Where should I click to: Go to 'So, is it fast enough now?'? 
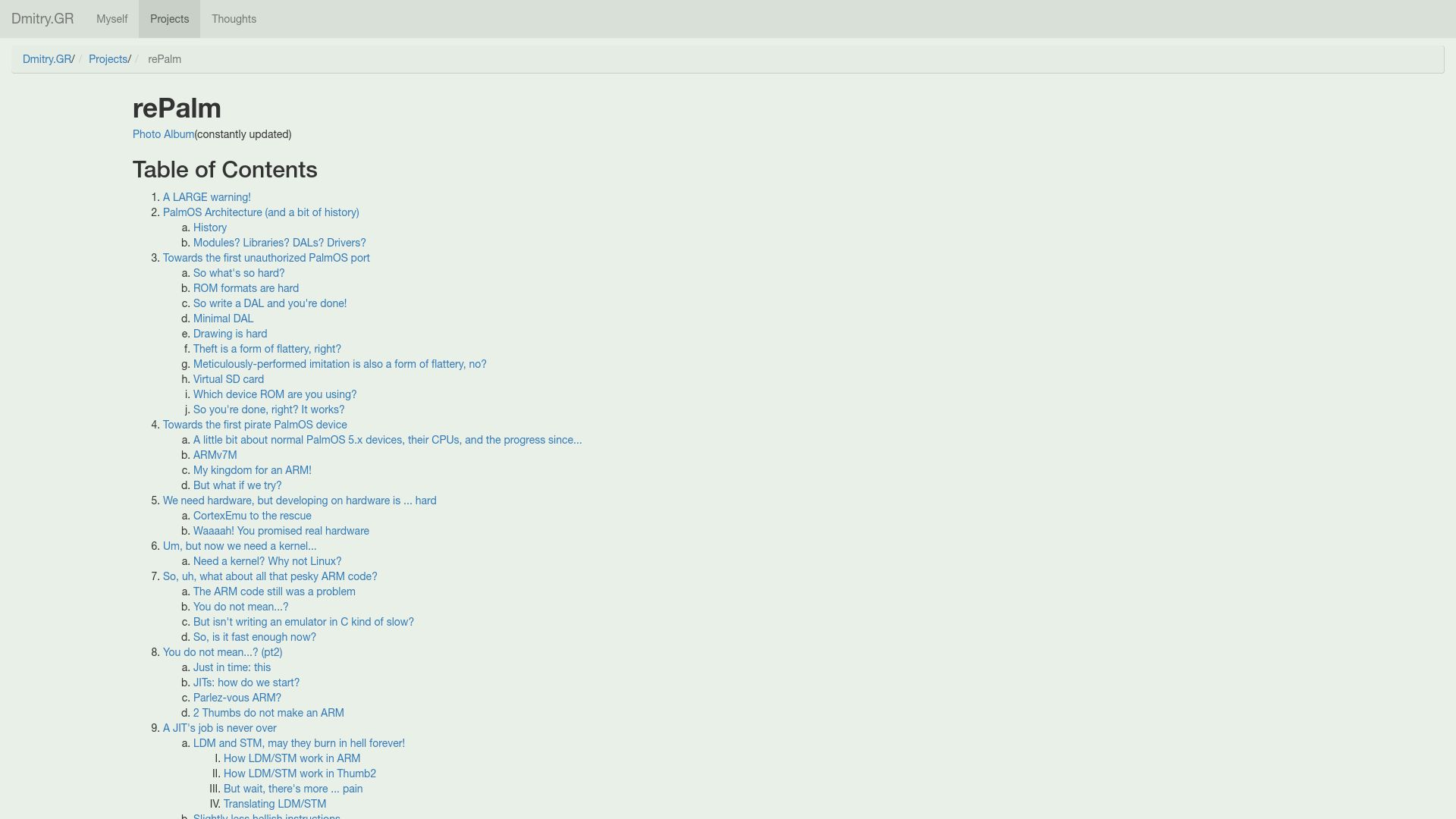(255, 637)
